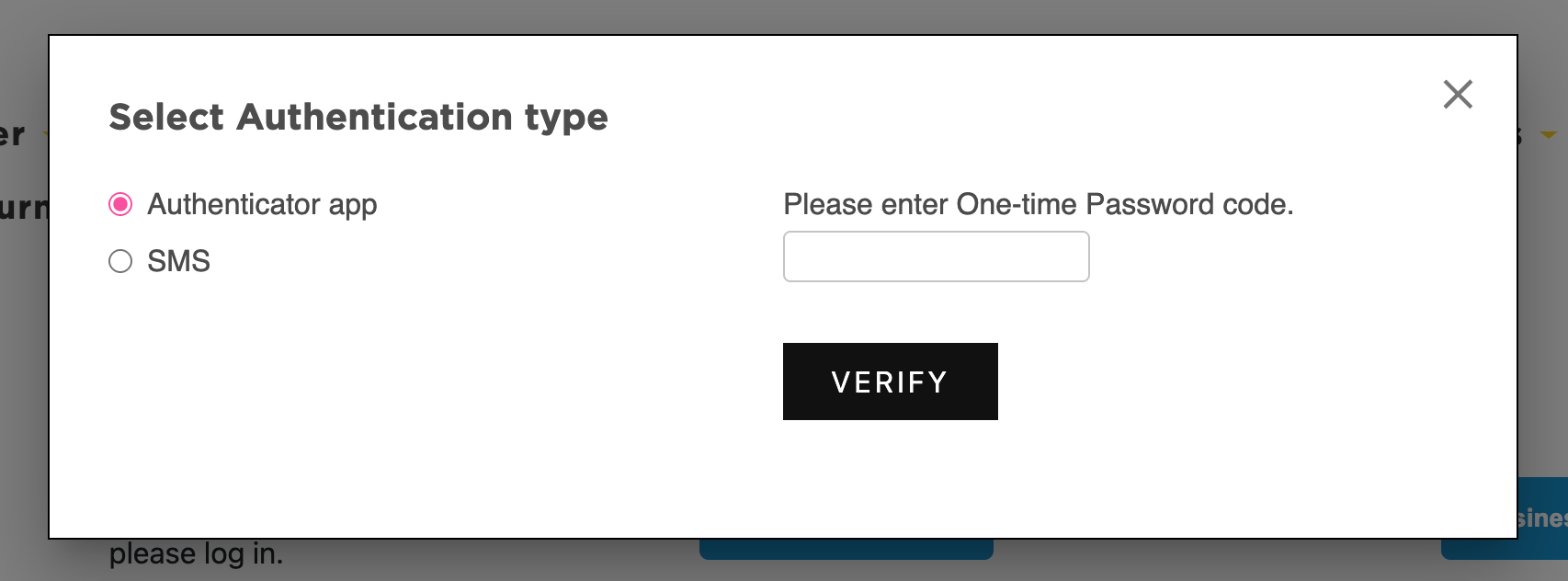Focus the One-time Password input field
This screenshot has height=581, width=1568.
pos(936,256)
